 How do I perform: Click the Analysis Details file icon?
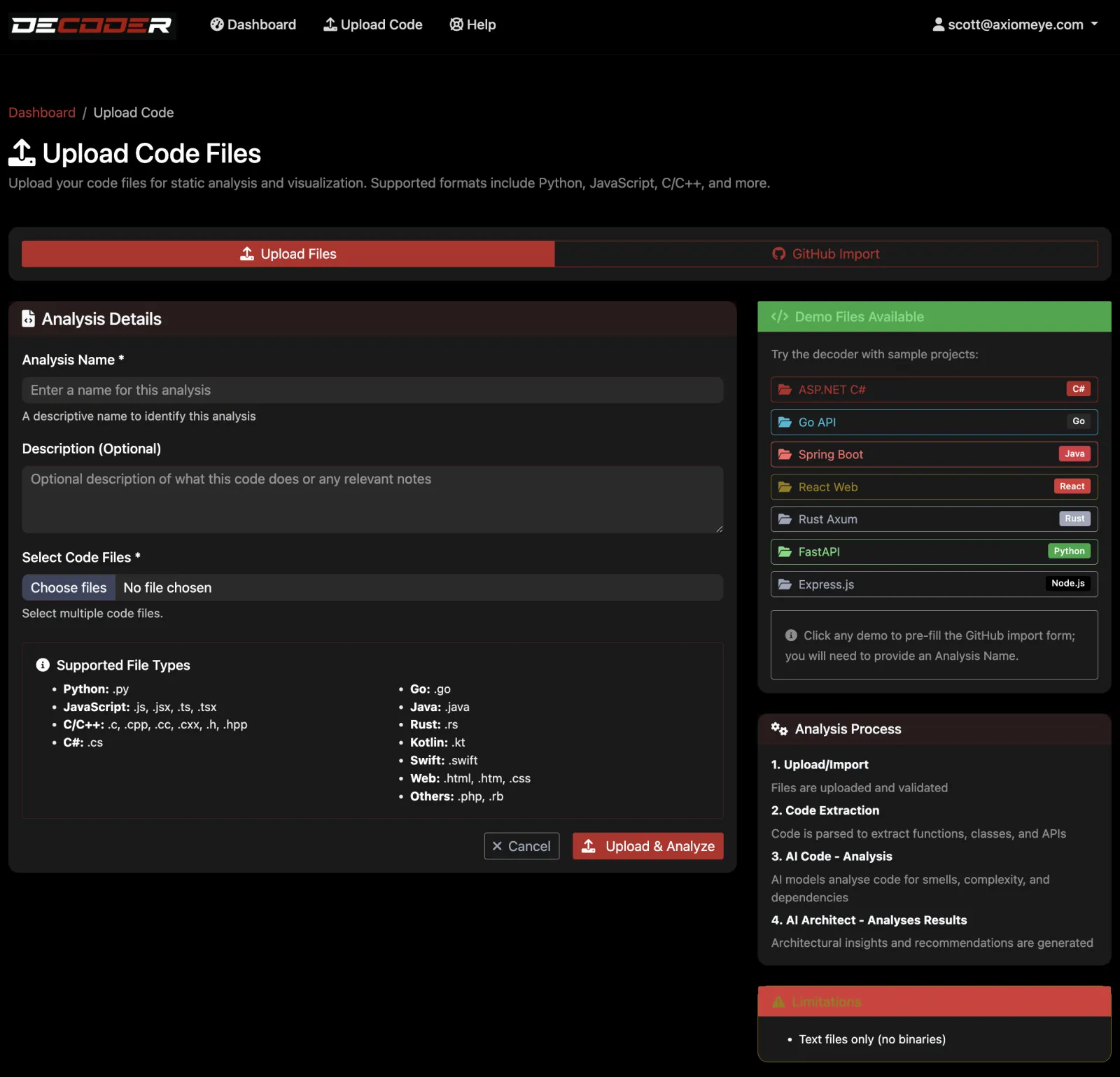coord(29,319)
